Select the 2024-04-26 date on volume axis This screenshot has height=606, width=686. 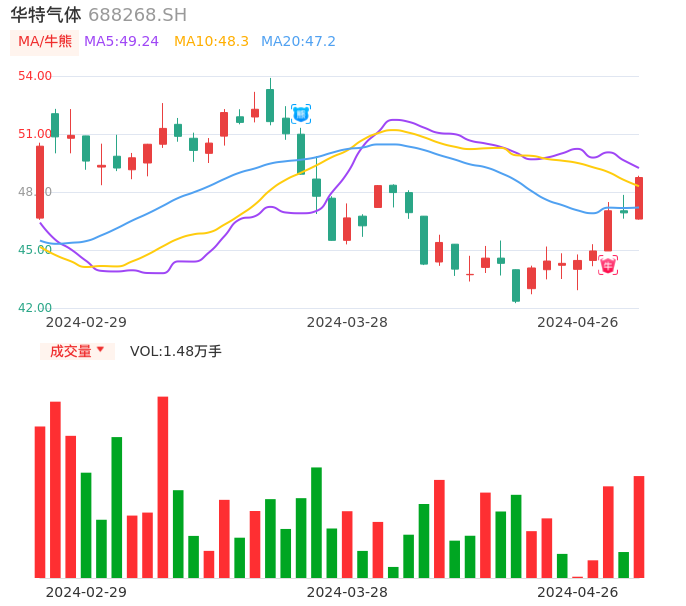(577, 592)
